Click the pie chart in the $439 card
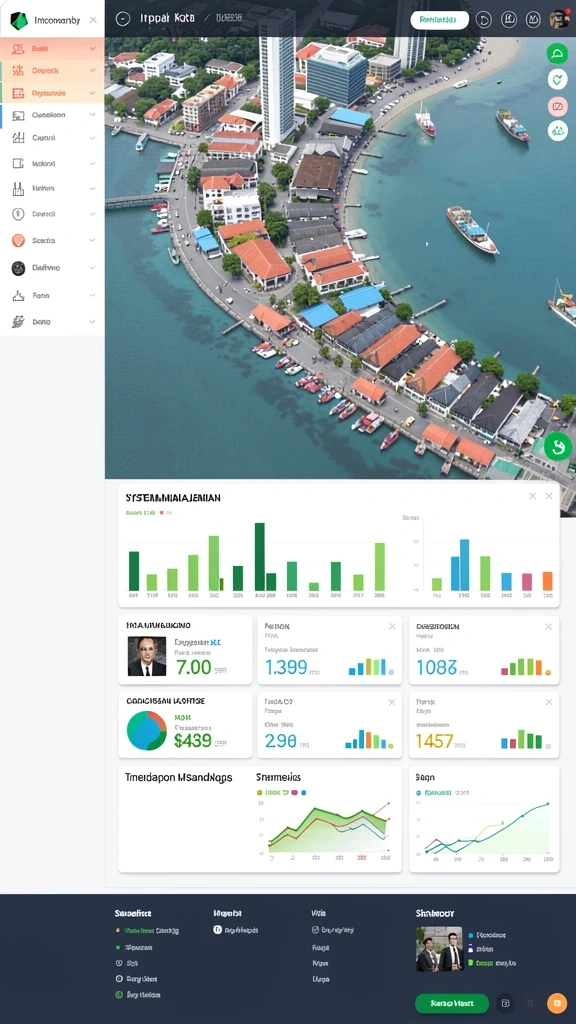The height and width of the screenshot is (1024, 576). [x=147, y=730]
